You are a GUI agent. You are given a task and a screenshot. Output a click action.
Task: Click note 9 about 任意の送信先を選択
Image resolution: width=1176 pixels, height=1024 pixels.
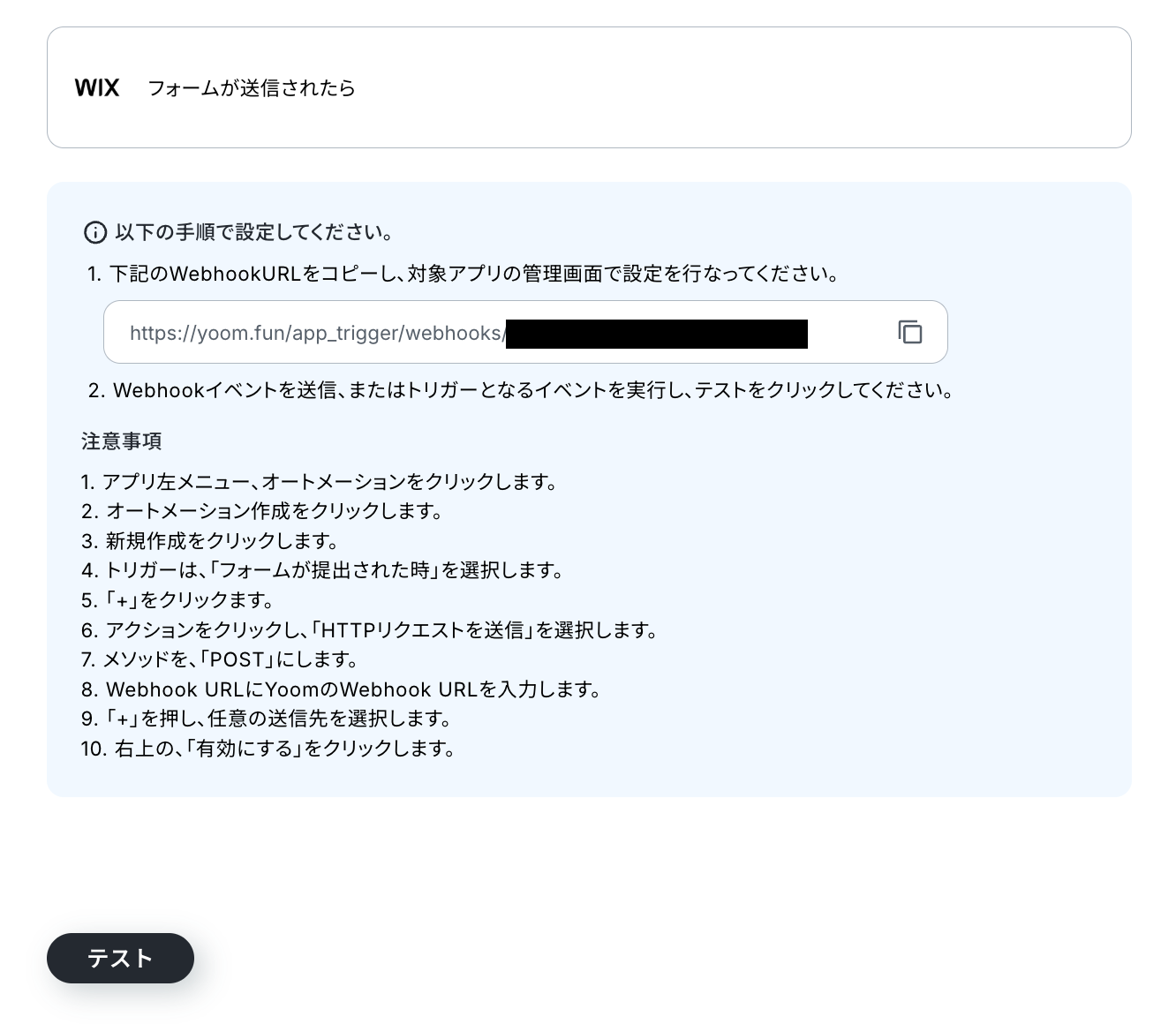(267, 719)
